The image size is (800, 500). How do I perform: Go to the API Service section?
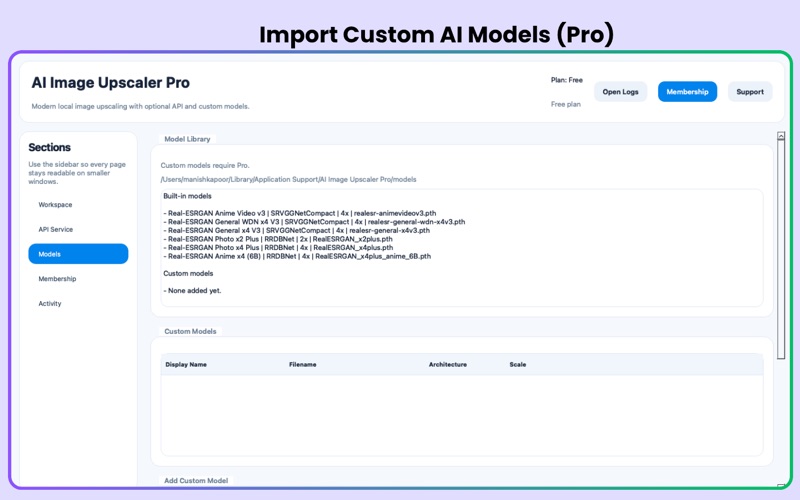(x=78, y=229)
